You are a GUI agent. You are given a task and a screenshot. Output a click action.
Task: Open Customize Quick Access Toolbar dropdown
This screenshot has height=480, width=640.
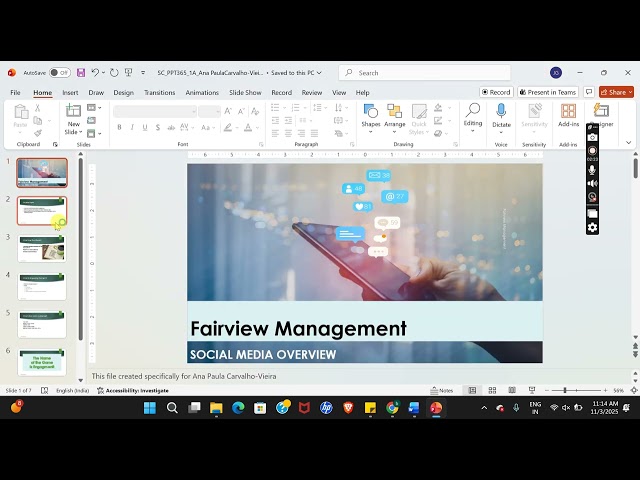[x=143, y=73]
